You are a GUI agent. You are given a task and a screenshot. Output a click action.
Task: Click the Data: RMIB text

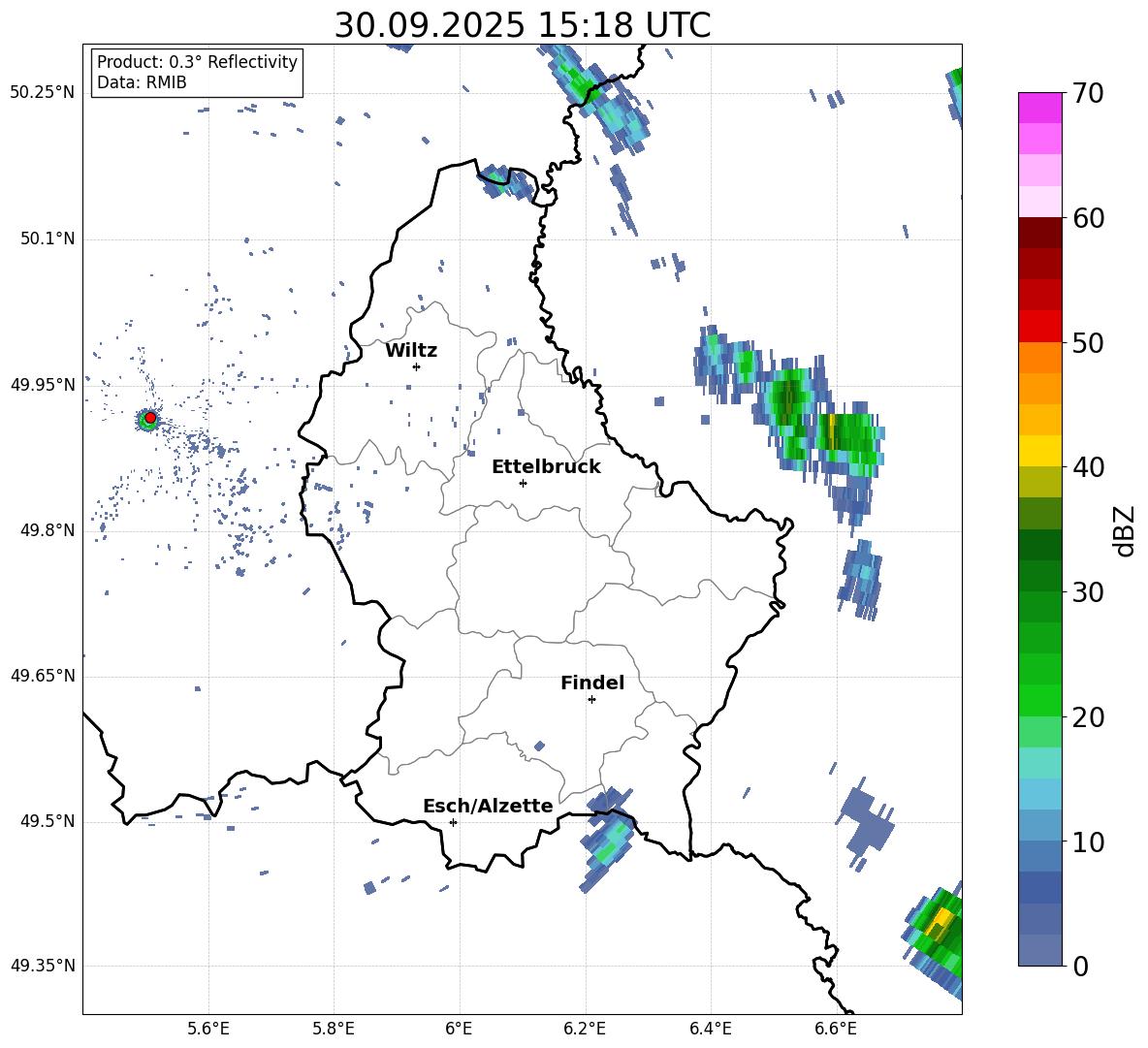tap(142, 82)
